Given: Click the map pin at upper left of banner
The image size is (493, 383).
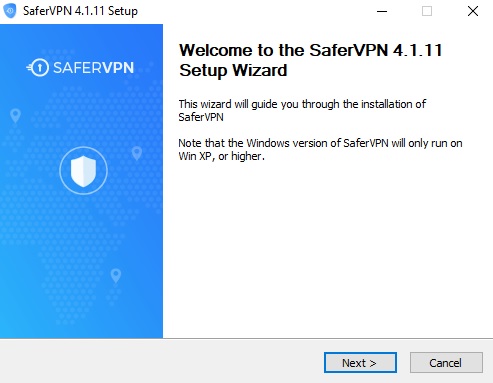Looking at the screenshot, I should 15,116.
